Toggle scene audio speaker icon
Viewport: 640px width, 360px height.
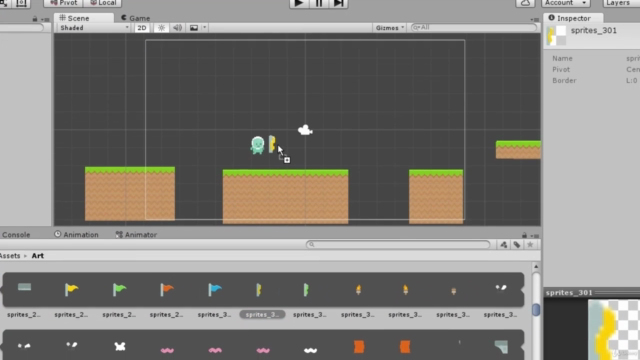(x=178, y=28)
